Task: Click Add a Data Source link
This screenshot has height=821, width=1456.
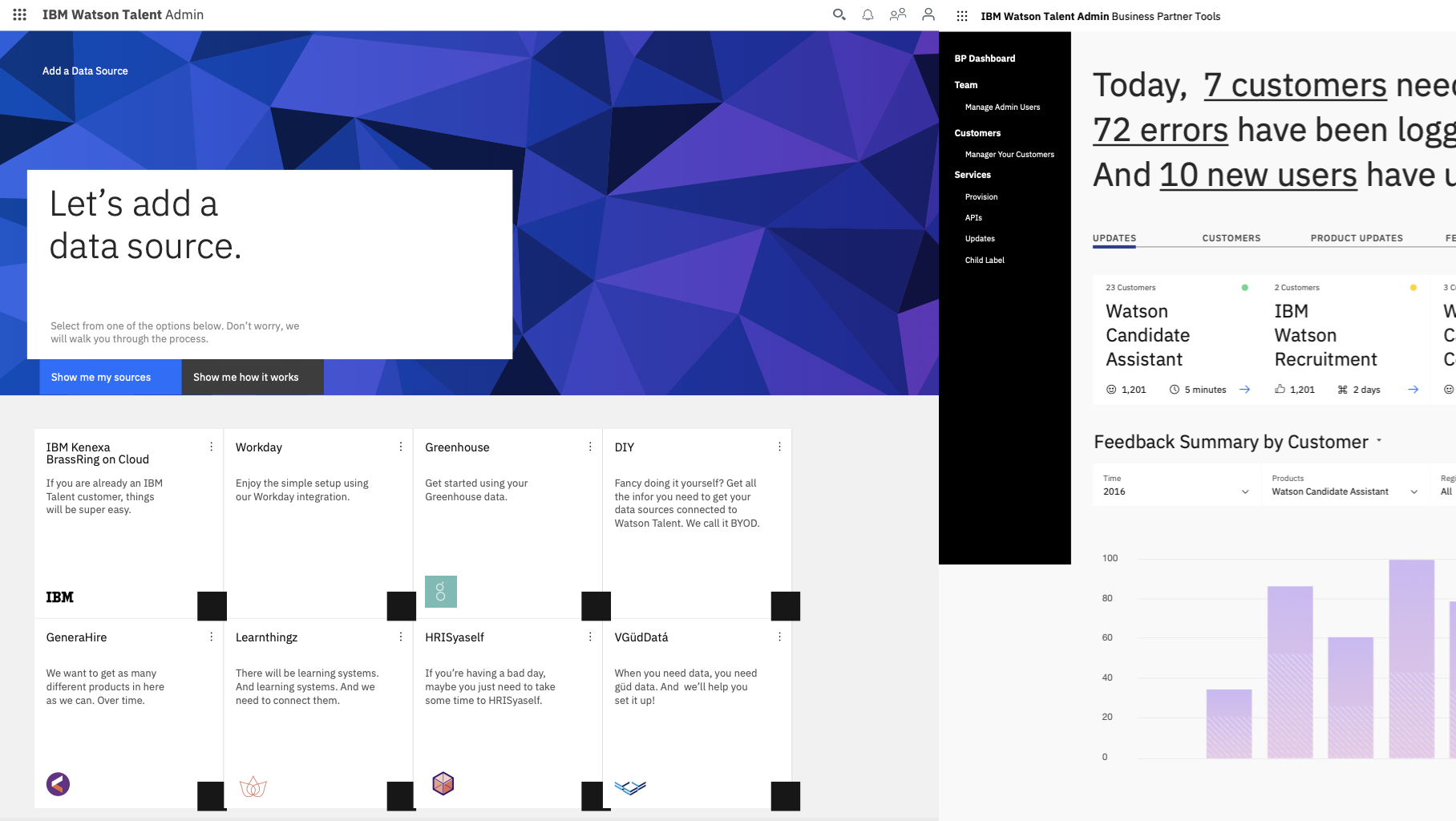Action: (85, 71)
